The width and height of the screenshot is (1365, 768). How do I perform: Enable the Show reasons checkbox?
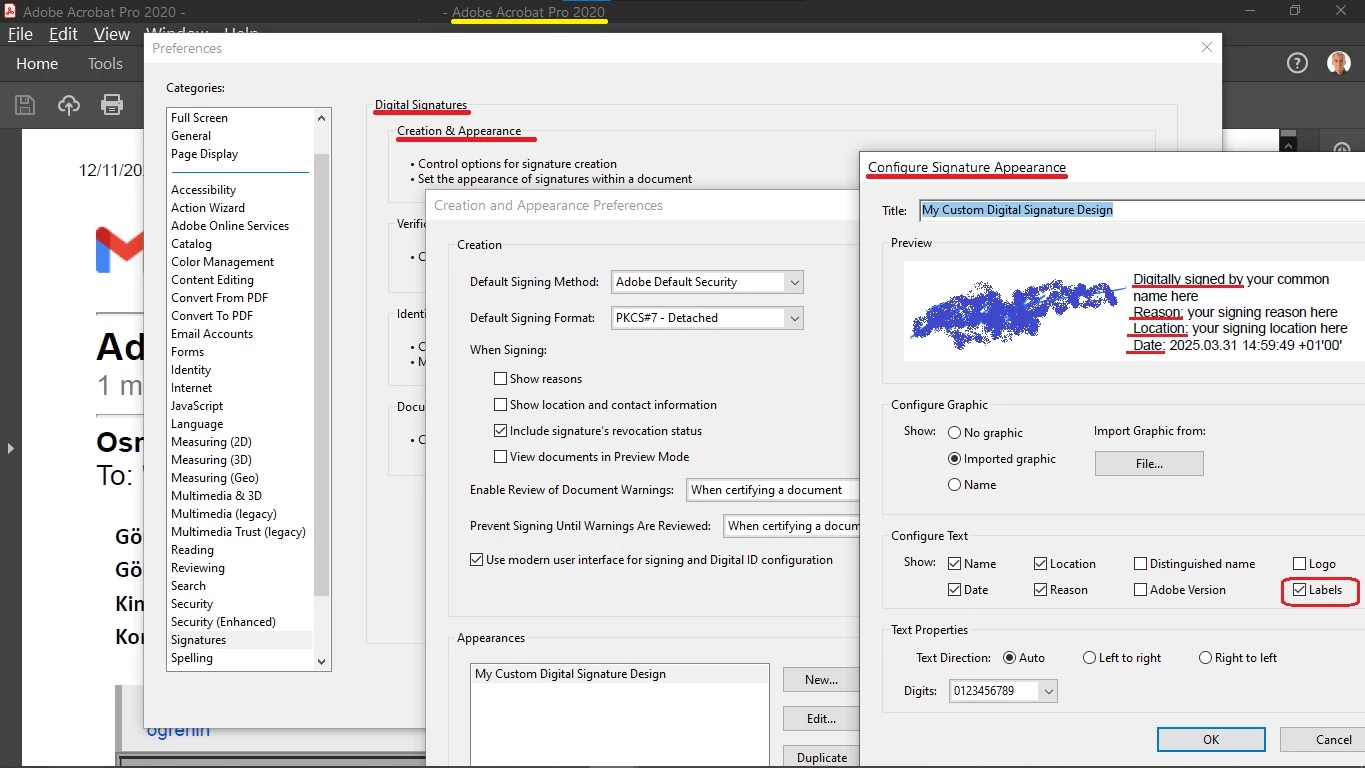500,379
